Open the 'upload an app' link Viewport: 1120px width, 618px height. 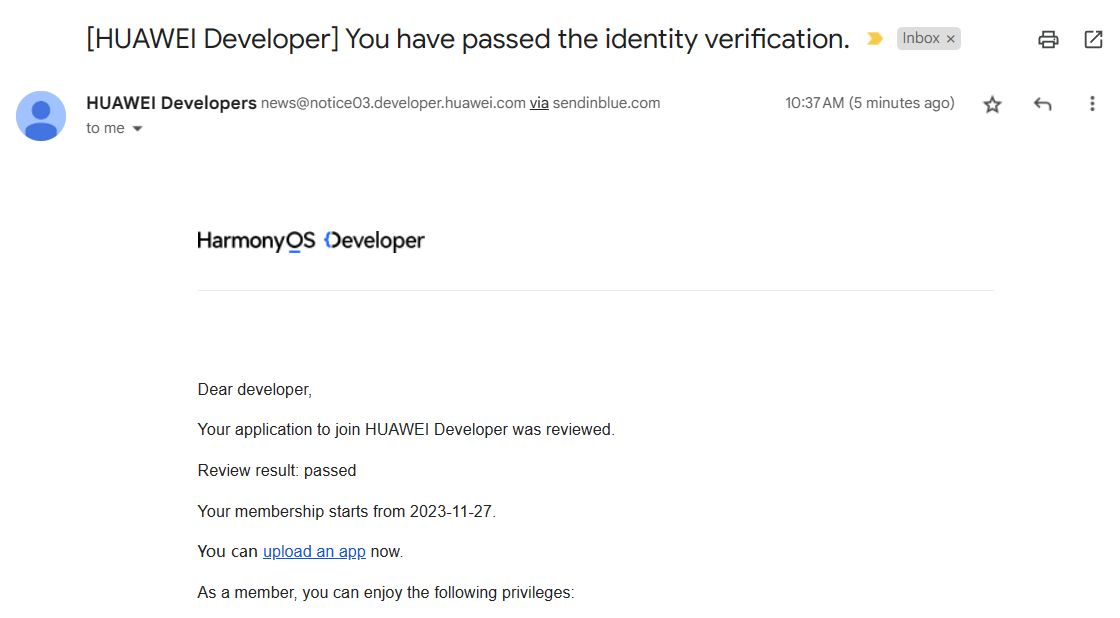tap(314, 552)
